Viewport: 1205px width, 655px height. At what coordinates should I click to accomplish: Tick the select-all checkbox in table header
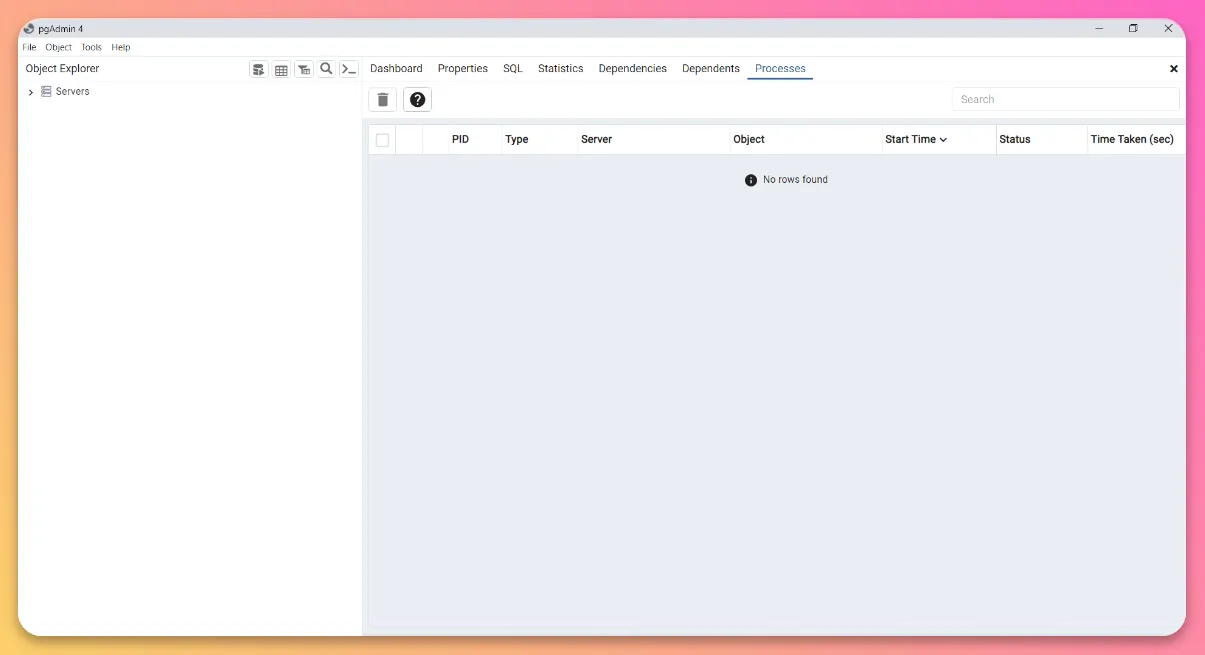click(x=382, y=140)
